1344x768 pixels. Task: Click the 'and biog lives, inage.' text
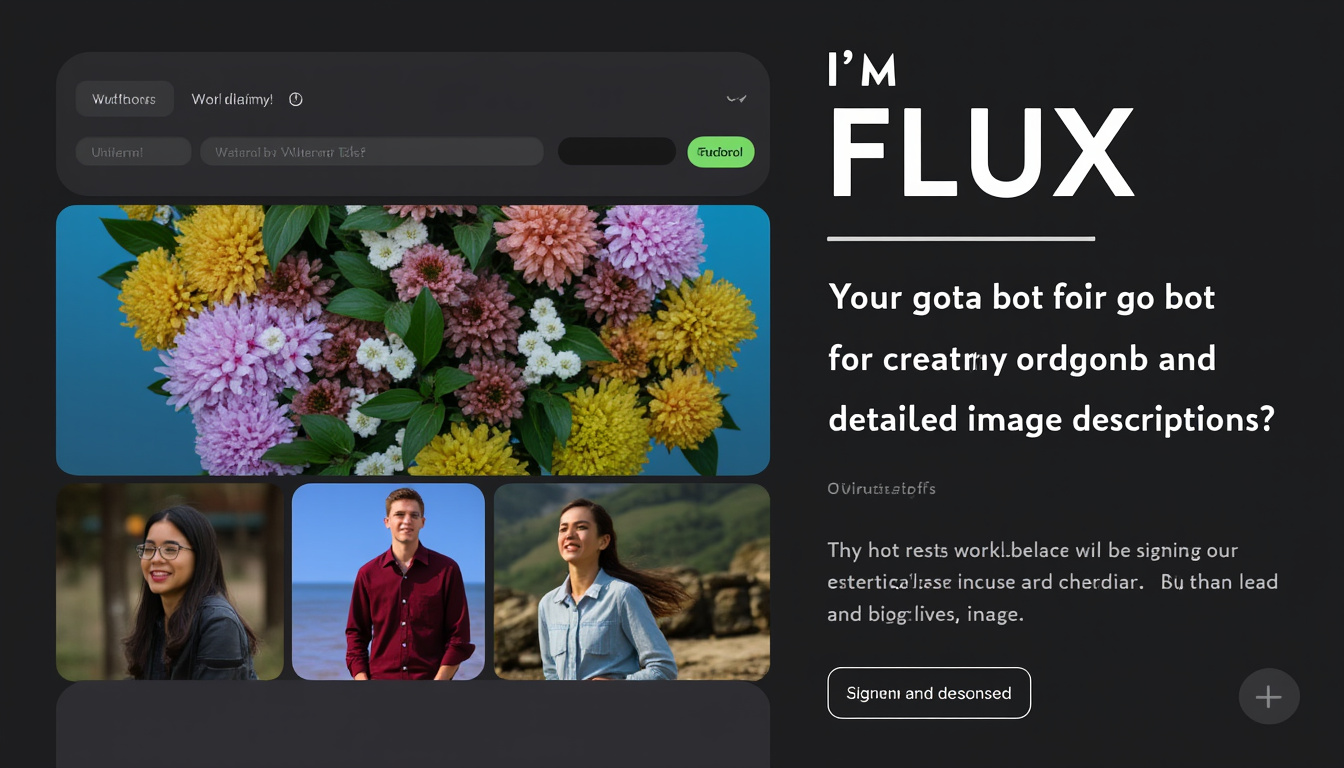pos(925,614)
